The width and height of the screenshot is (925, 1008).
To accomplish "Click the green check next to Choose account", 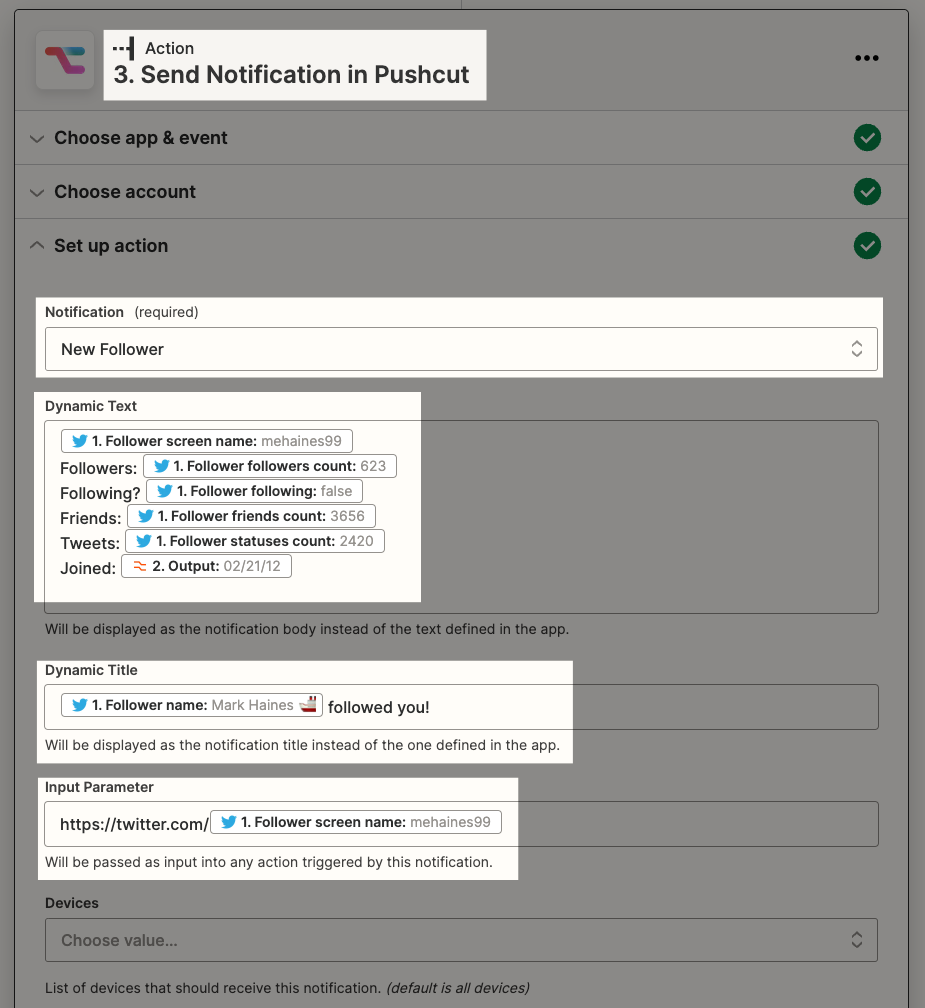I will pyautogui.click(x=867, y=192).
